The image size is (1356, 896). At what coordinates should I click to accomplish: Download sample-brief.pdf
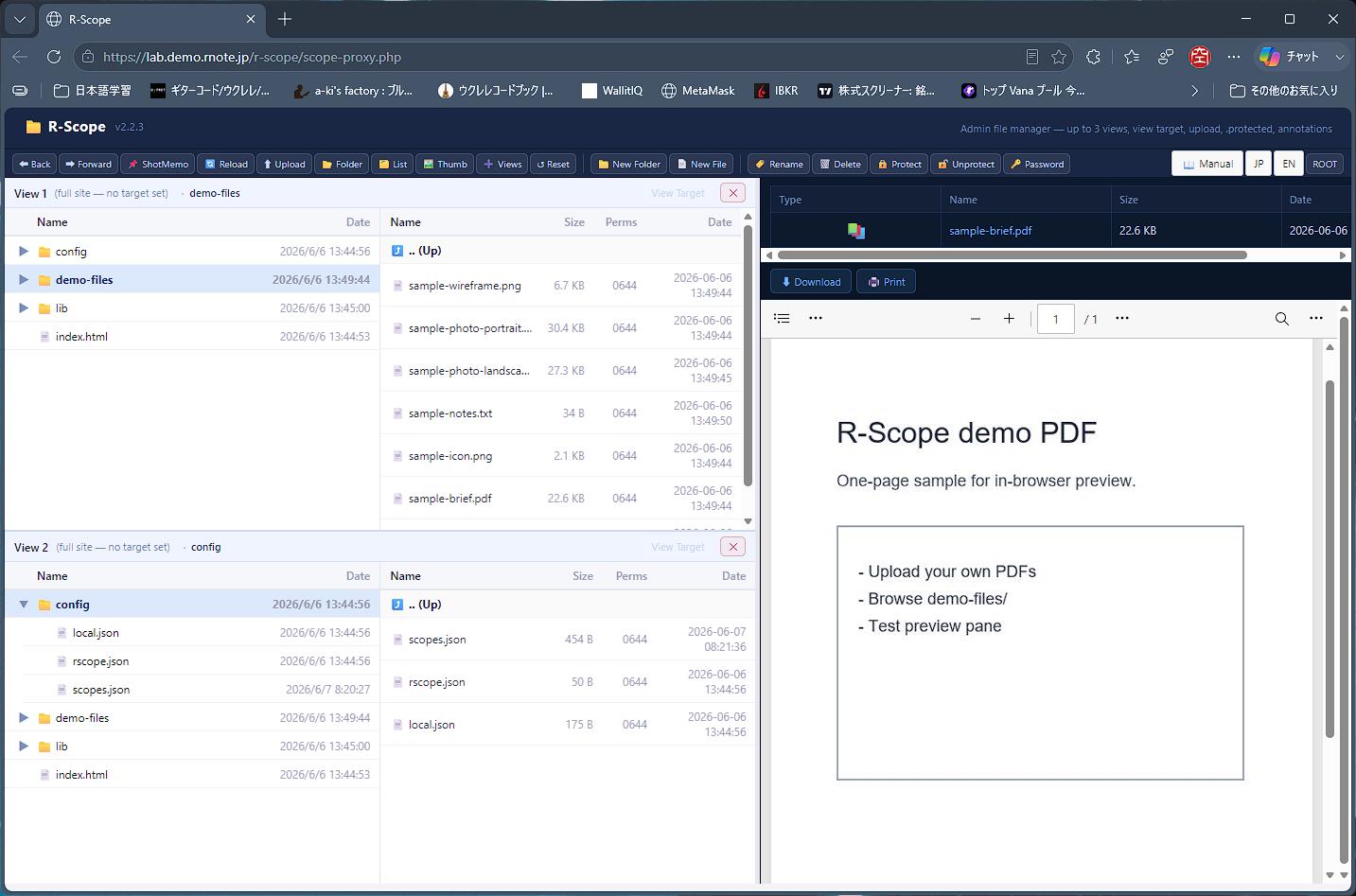811,282
